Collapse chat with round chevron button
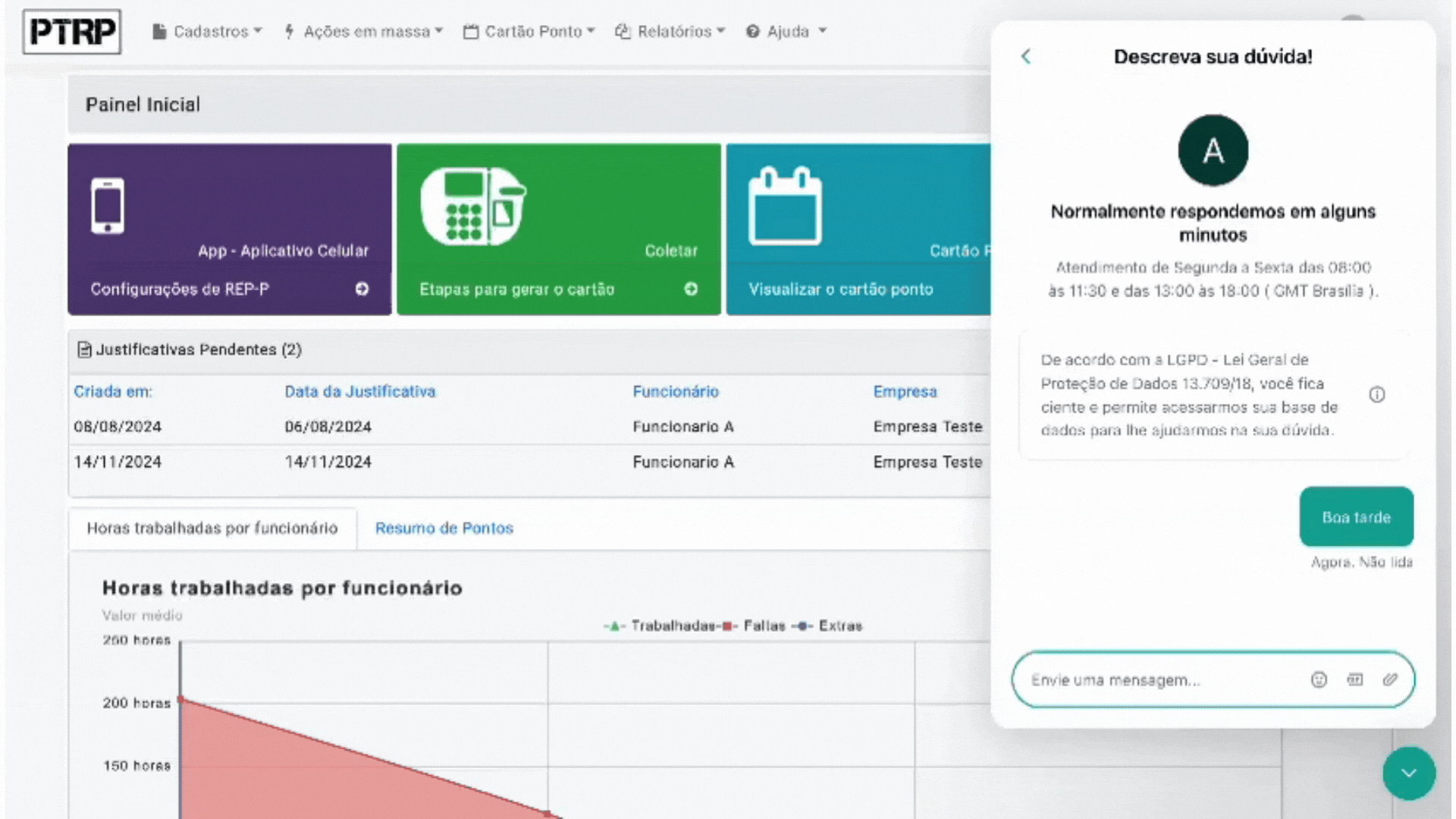Image resolution: width=1456 pixels, height=819 pixels. tap(1408, 773)
